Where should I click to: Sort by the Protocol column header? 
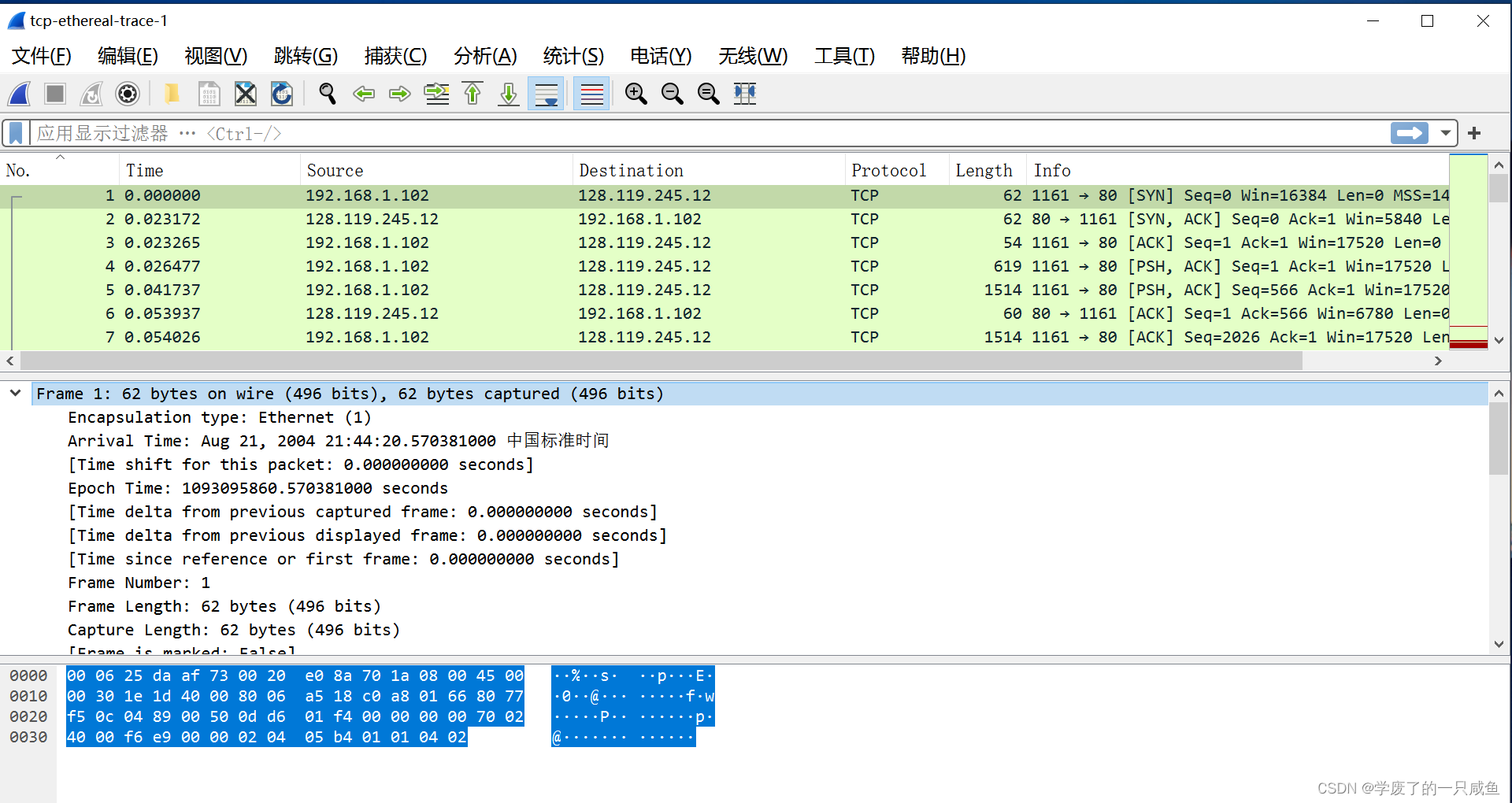coord(897,170)
